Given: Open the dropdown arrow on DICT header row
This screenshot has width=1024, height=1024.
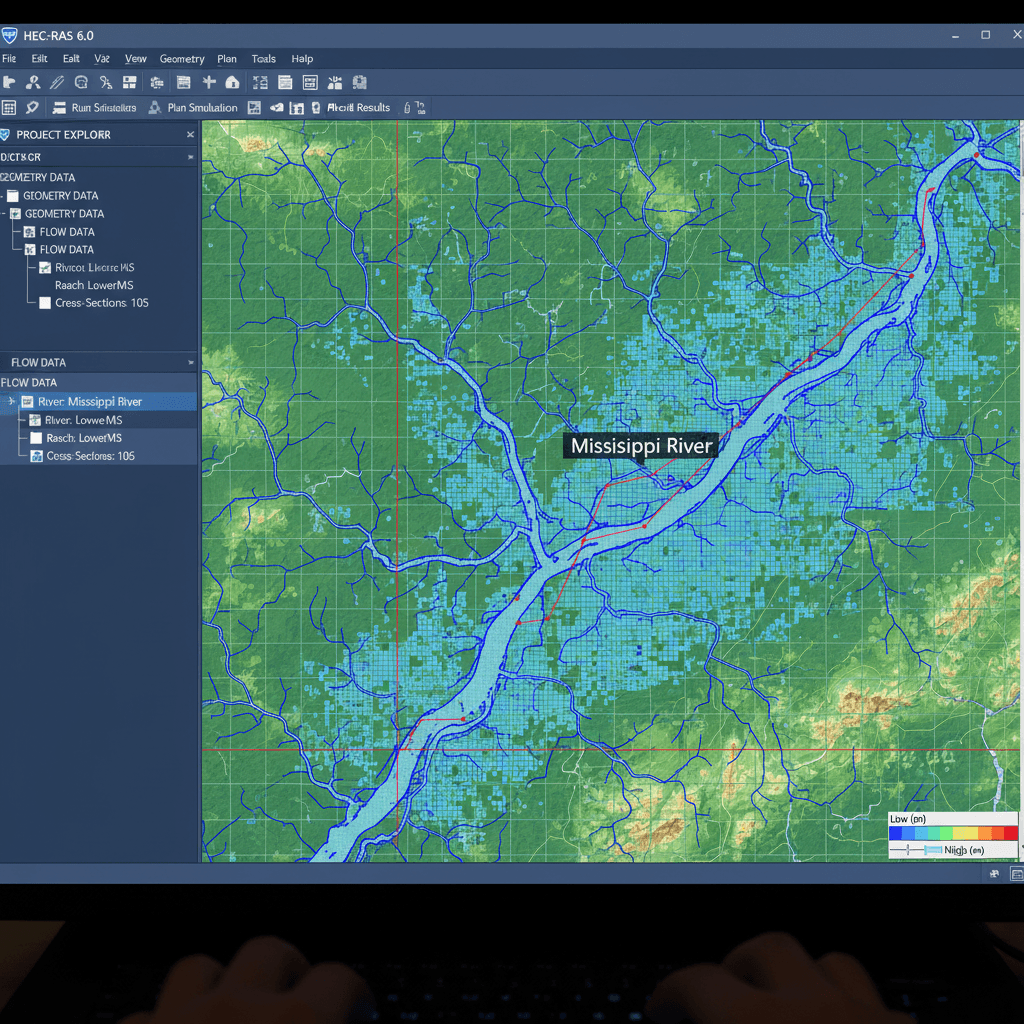Looking at the screenshot, I should point(191,157).
